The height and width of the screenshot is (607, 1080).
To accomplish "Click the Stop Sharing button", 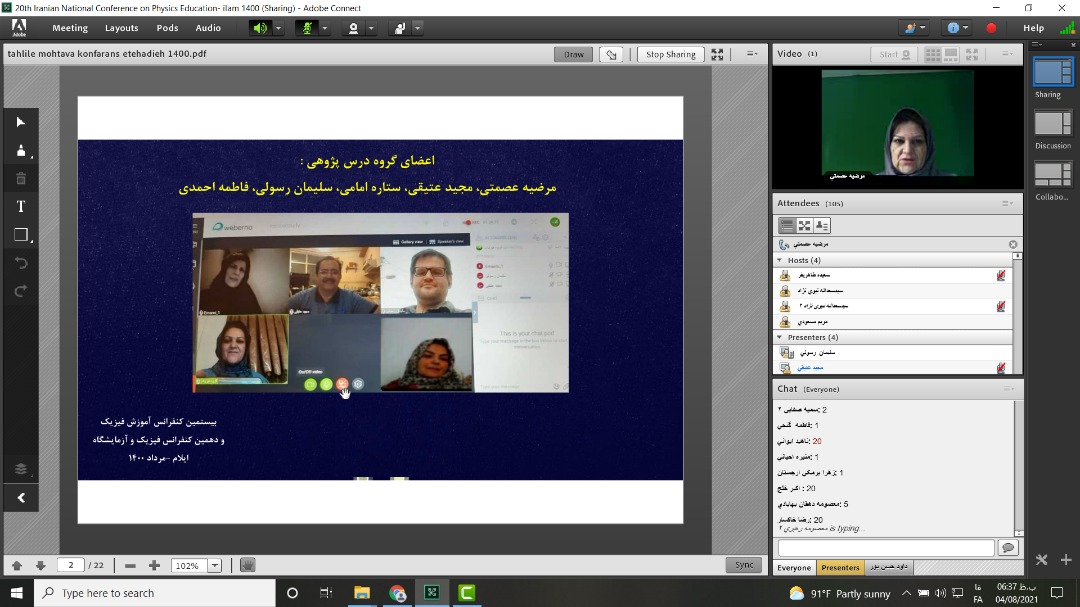I will coord(670,54).
